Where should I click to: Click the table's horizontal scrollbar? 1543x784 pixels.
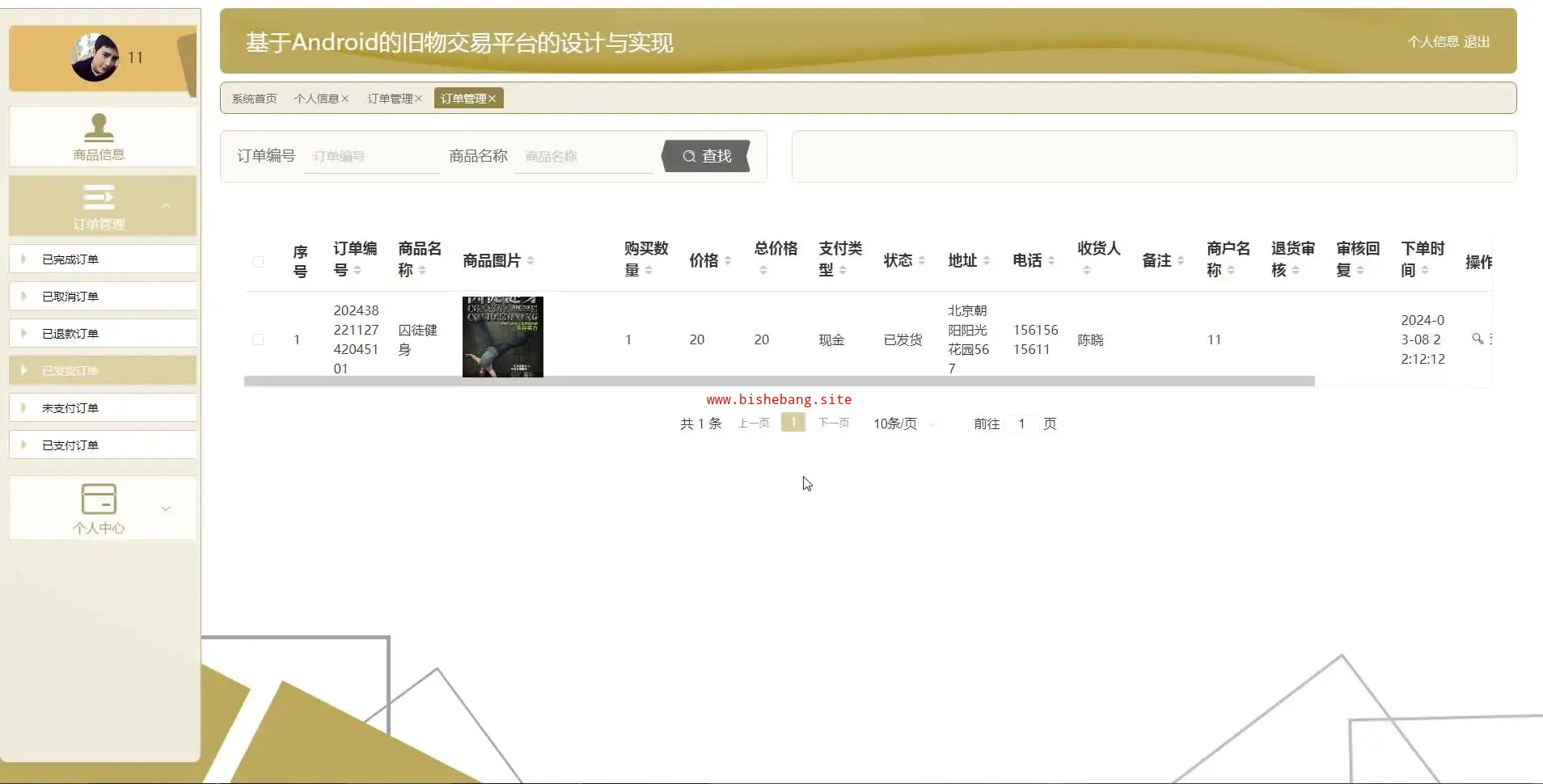point(780,381)
